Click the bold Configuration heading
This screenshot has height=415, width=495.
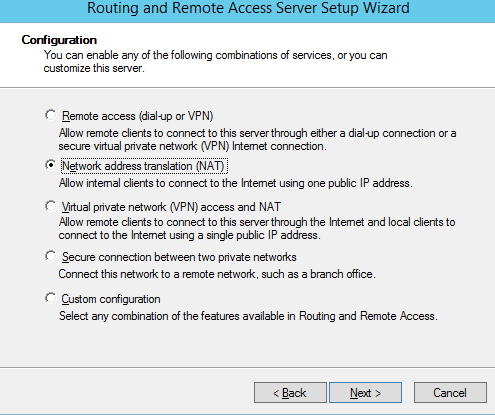(x=59, y=40)
